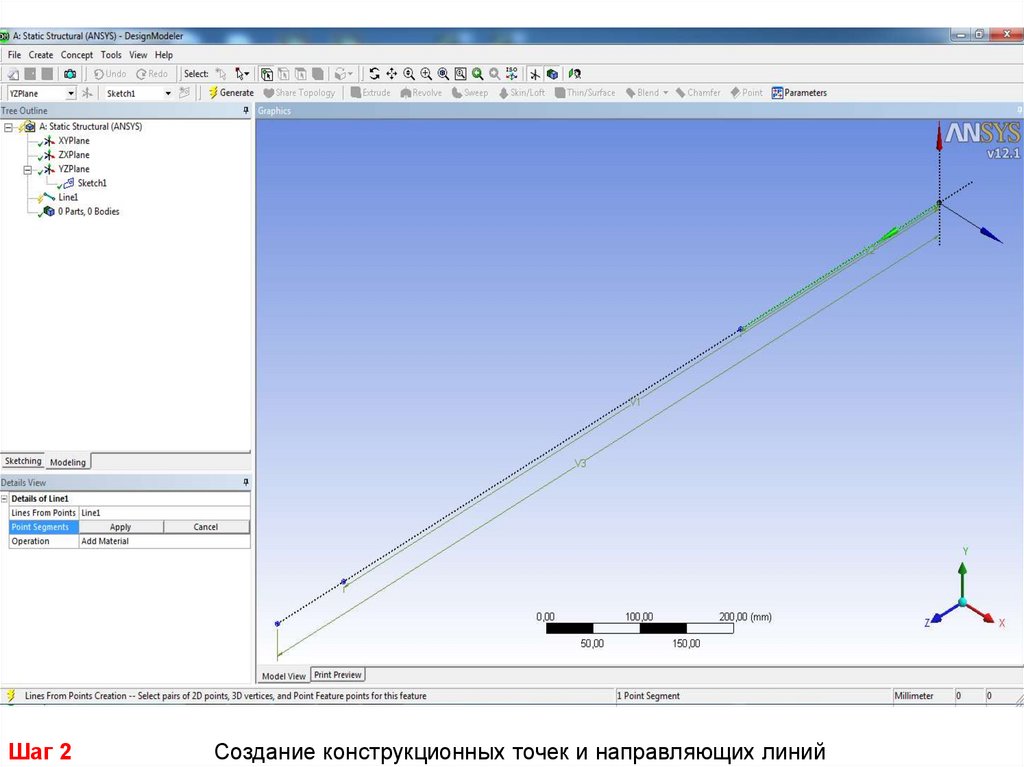This screenshot has width=1024, height=767.
Task: Collapse the A: Static Structural tree root
Action: 8,127
